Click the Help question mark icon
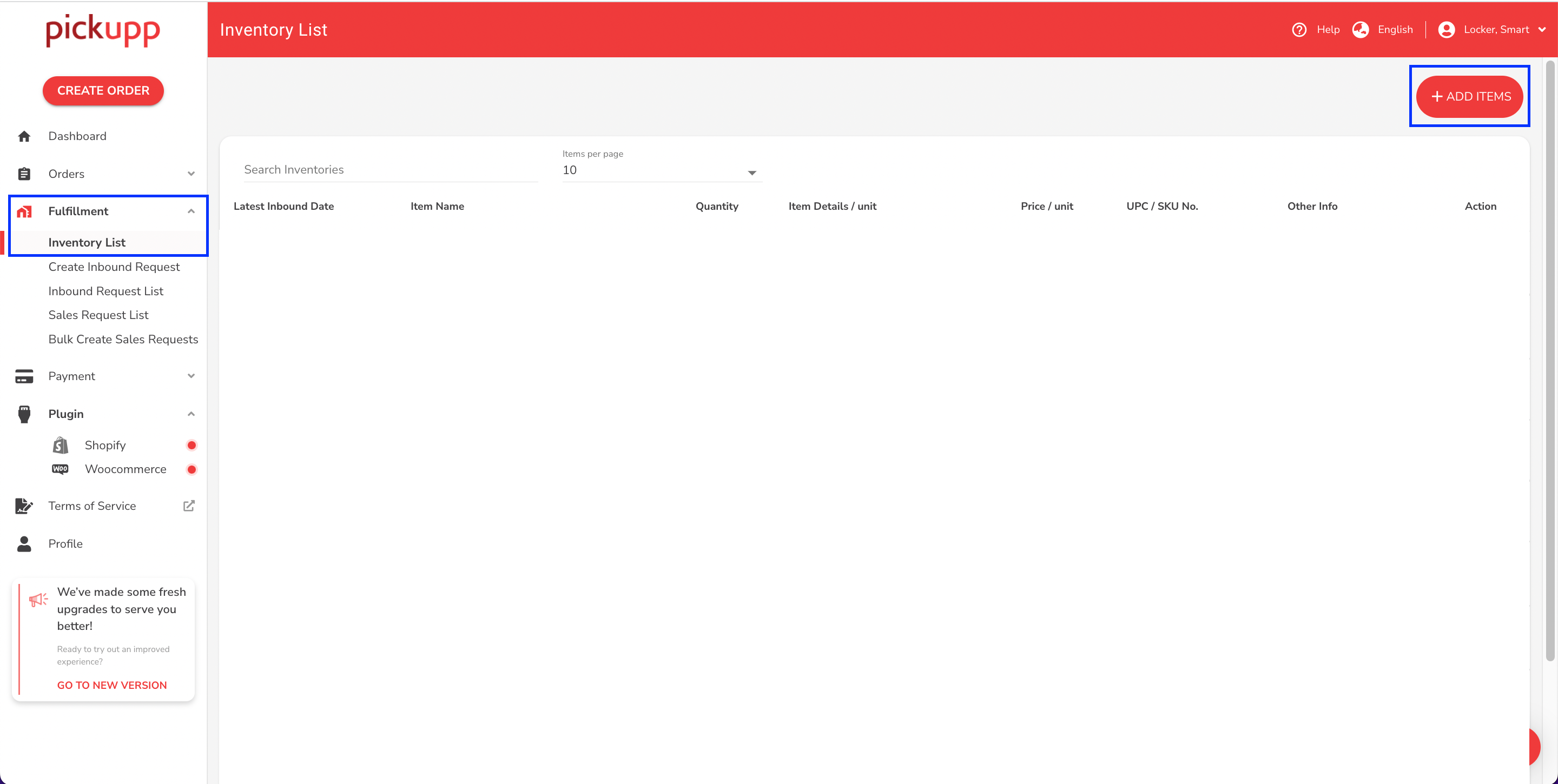This screenshot has width=1558, height=784. coord(1299,30)
